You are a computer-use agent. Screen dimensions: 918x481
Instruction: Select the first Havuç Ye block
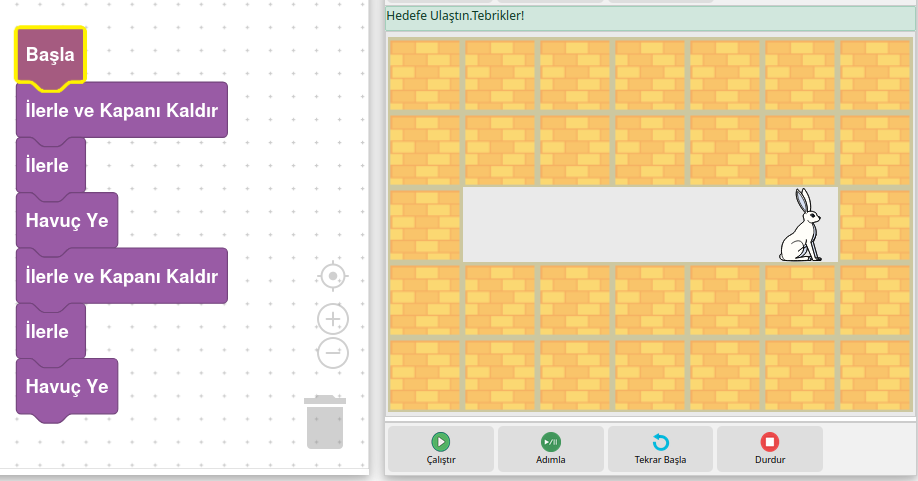(x=67, y=221)
